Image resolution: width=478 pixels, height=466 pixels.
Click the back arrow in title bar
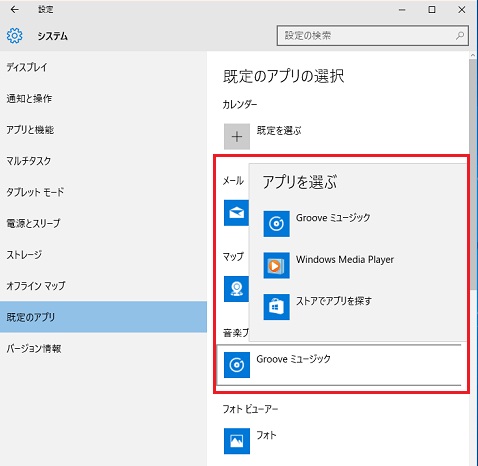click(14, 10)
